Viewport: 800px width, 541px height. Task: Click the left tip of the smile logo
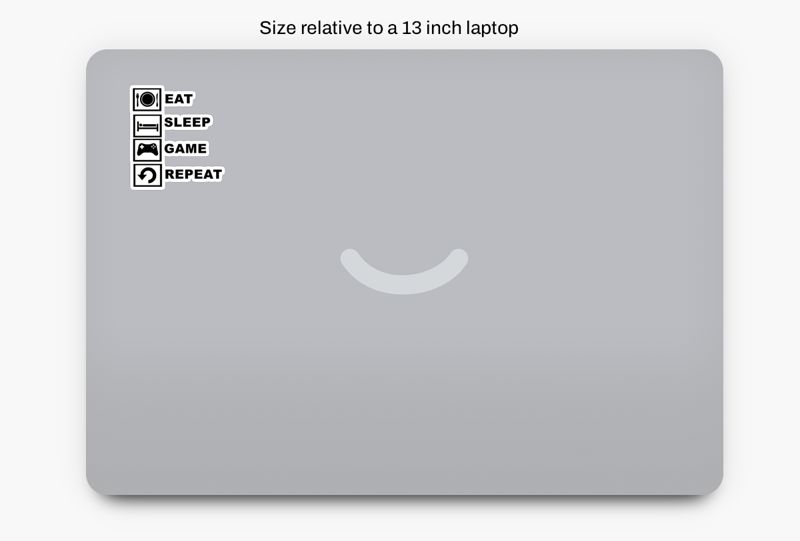point(349,256)
